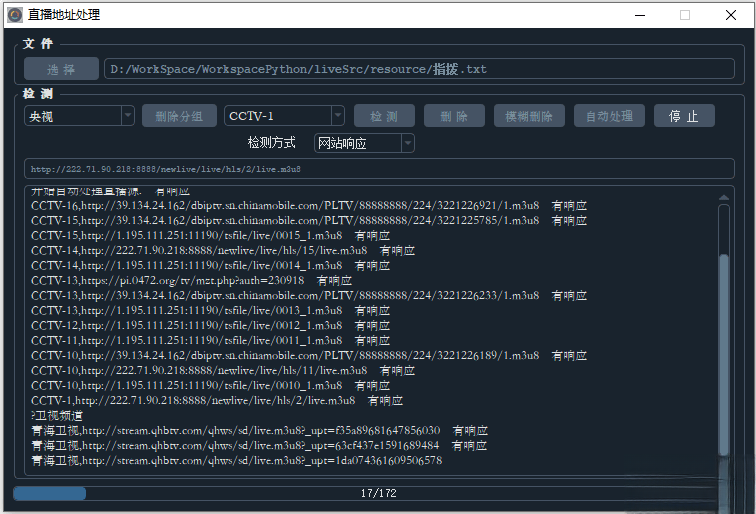This screenshot has height=514, width=756.
Task: Click the CCTV-12 0012_1.m3u8 line
Action: [210, 325]
